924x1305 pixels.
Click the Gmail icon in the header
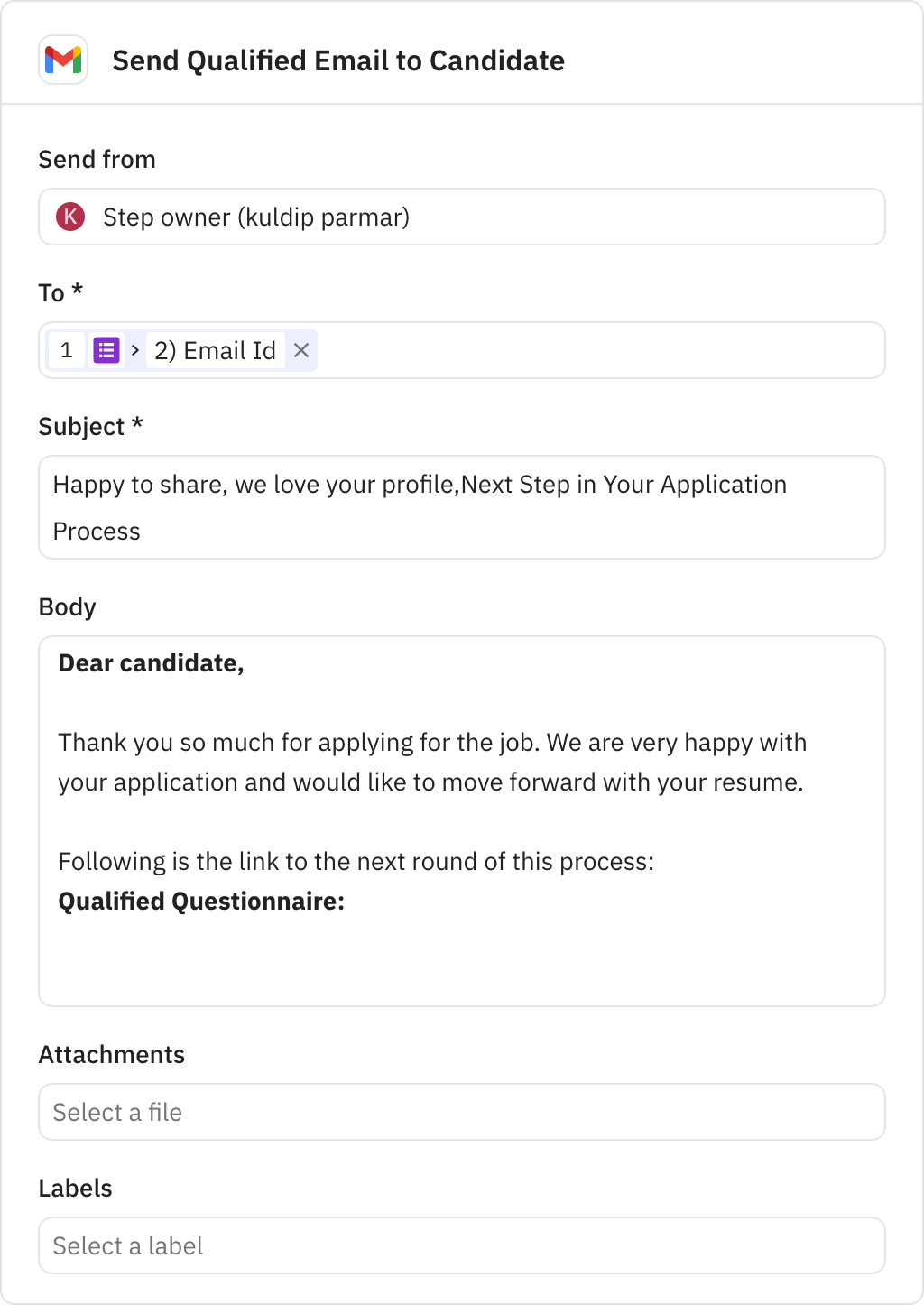click(x=63, y=60)
